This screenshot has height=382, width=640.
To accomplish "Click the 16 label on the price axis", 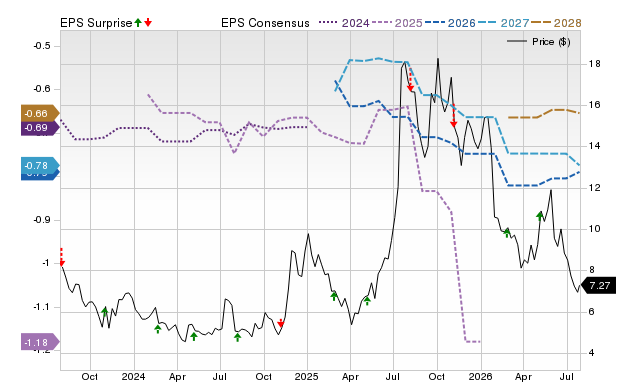I will [x=595, y=105].
